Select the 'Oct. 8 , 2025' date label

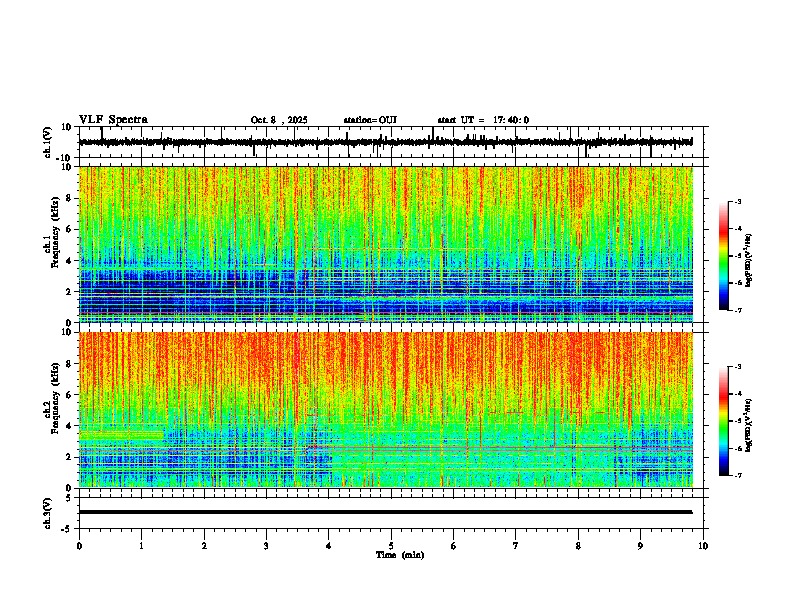pyautogui.click(x=279, y=120)
